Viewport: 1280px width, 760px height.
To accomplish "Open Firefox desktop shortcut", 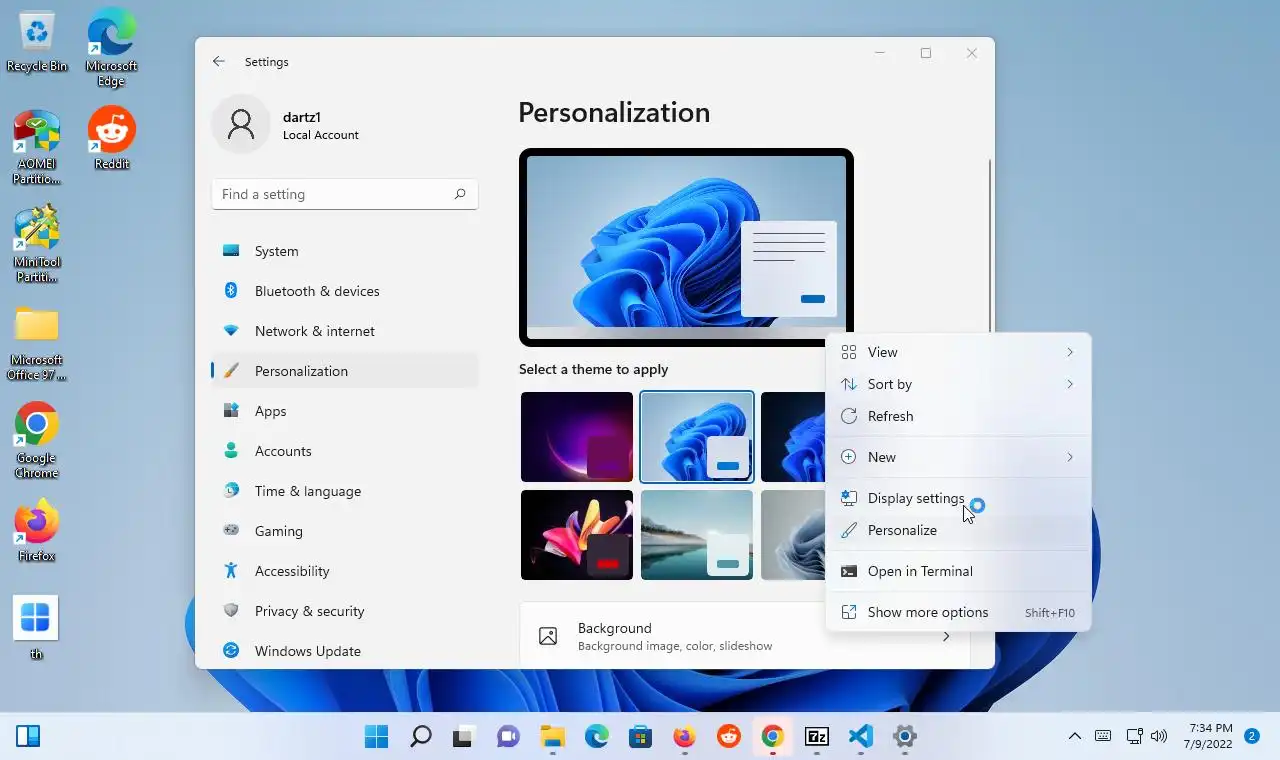I will (37, 530).
